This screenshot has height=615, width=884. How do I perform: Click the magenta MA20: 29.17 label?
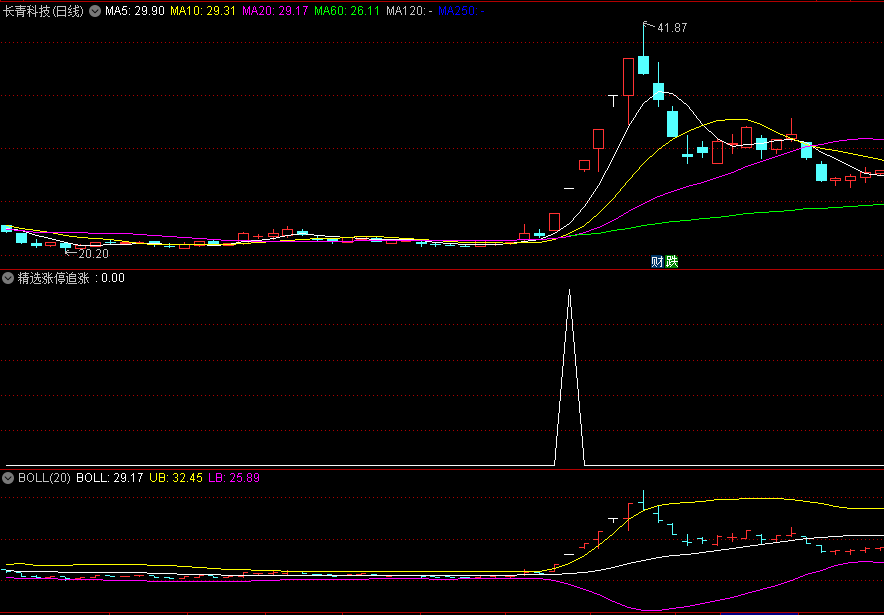(x=275, y=11)
